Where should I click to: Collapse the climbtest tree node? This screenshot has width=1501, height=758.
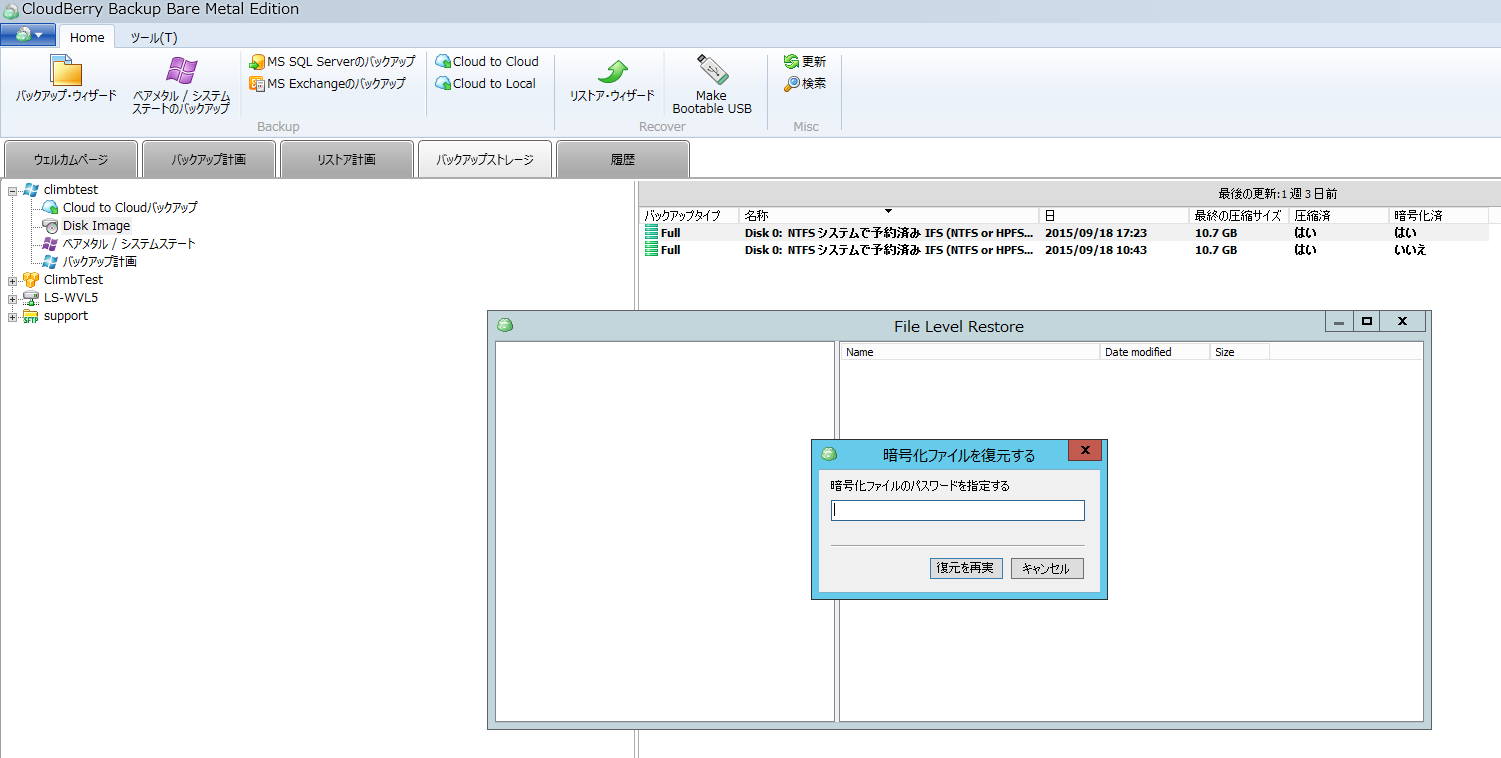coord(13,190)
